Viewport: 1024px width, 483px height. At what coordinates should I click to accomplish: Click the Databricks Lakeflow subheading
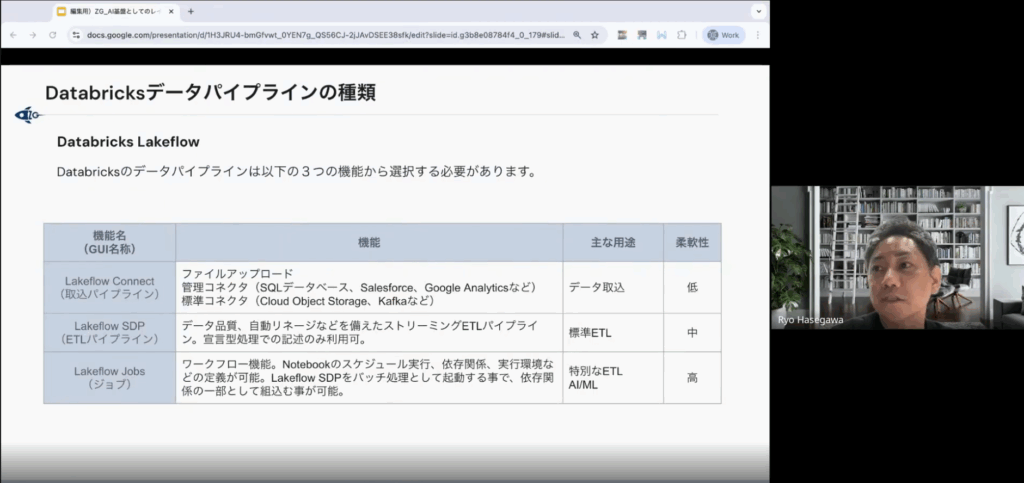[128, 142]
